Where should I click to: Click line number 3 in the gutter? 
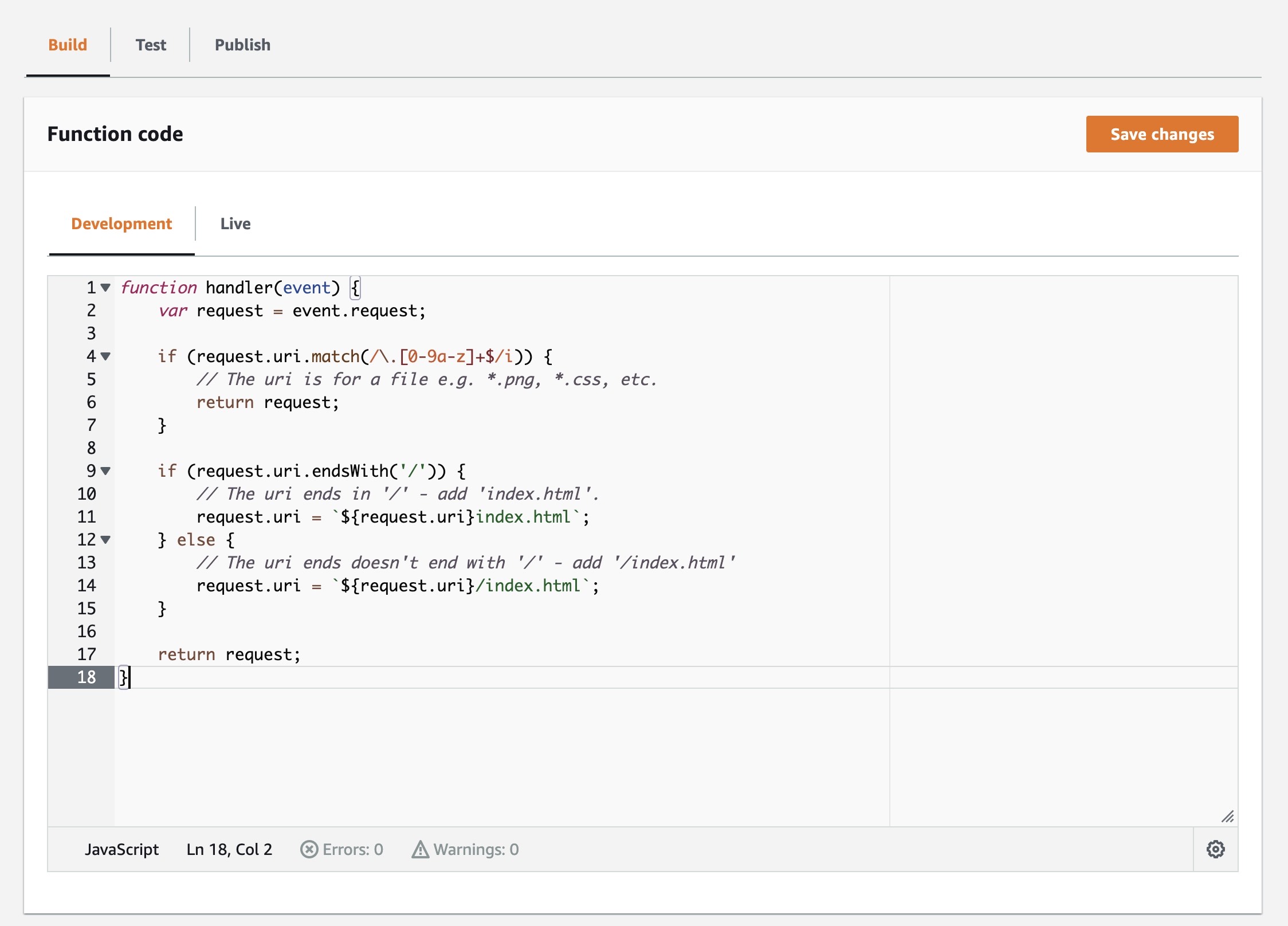tap(91, 333)
